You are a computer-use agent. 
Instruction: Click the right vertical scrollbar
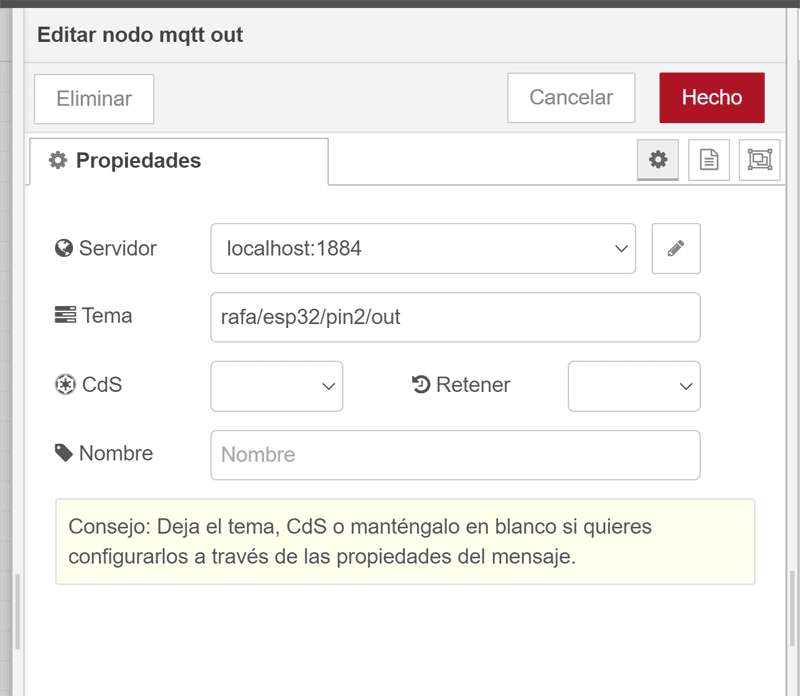[792, 607]
